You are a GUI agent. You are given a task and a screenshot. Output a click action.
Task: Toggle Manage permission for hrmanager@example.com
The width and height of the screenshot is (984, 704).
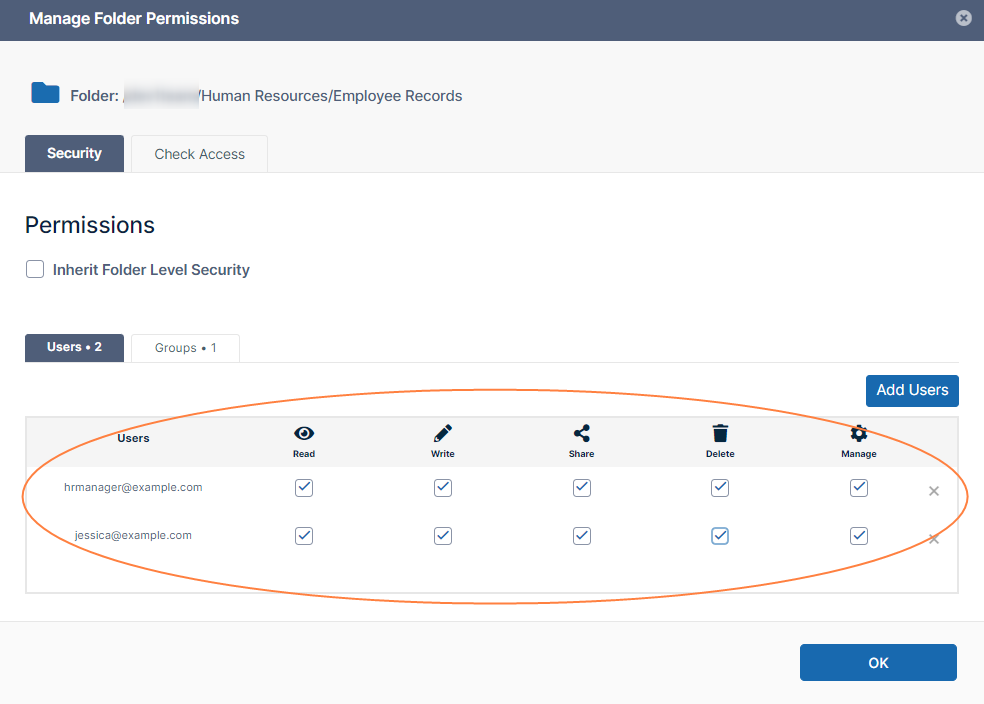tap(858, 488)
